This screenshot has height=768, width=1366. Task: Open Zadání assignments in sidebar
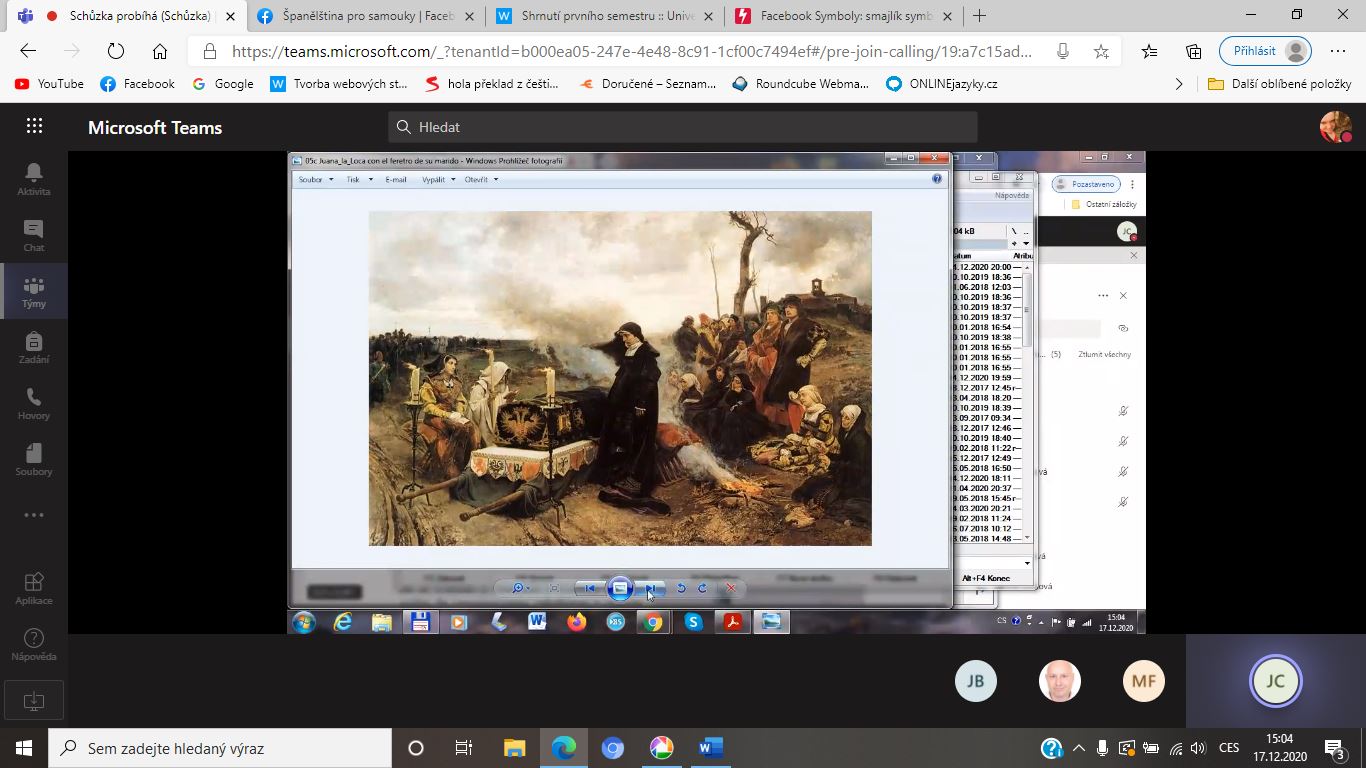pyautogui.click(x=34, y=347)
